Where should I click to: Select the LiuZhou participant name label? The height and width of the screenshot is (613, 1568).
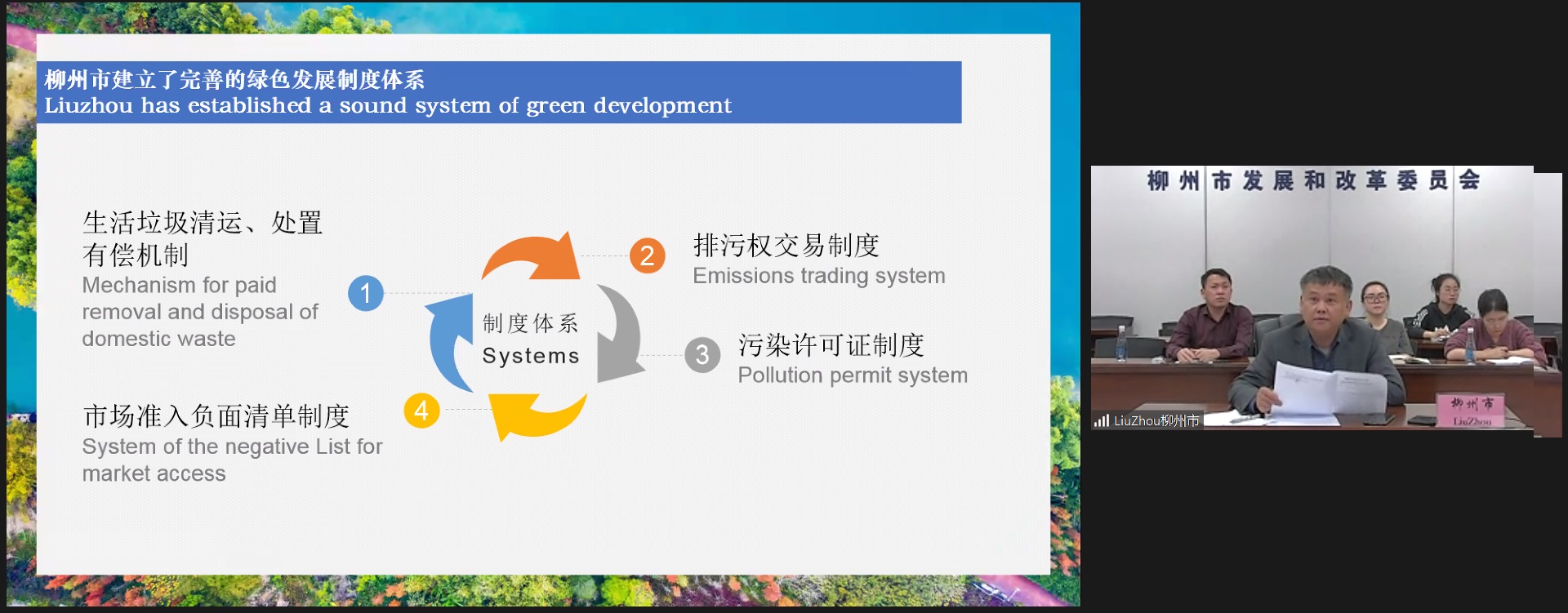[x=1156, y=421]
